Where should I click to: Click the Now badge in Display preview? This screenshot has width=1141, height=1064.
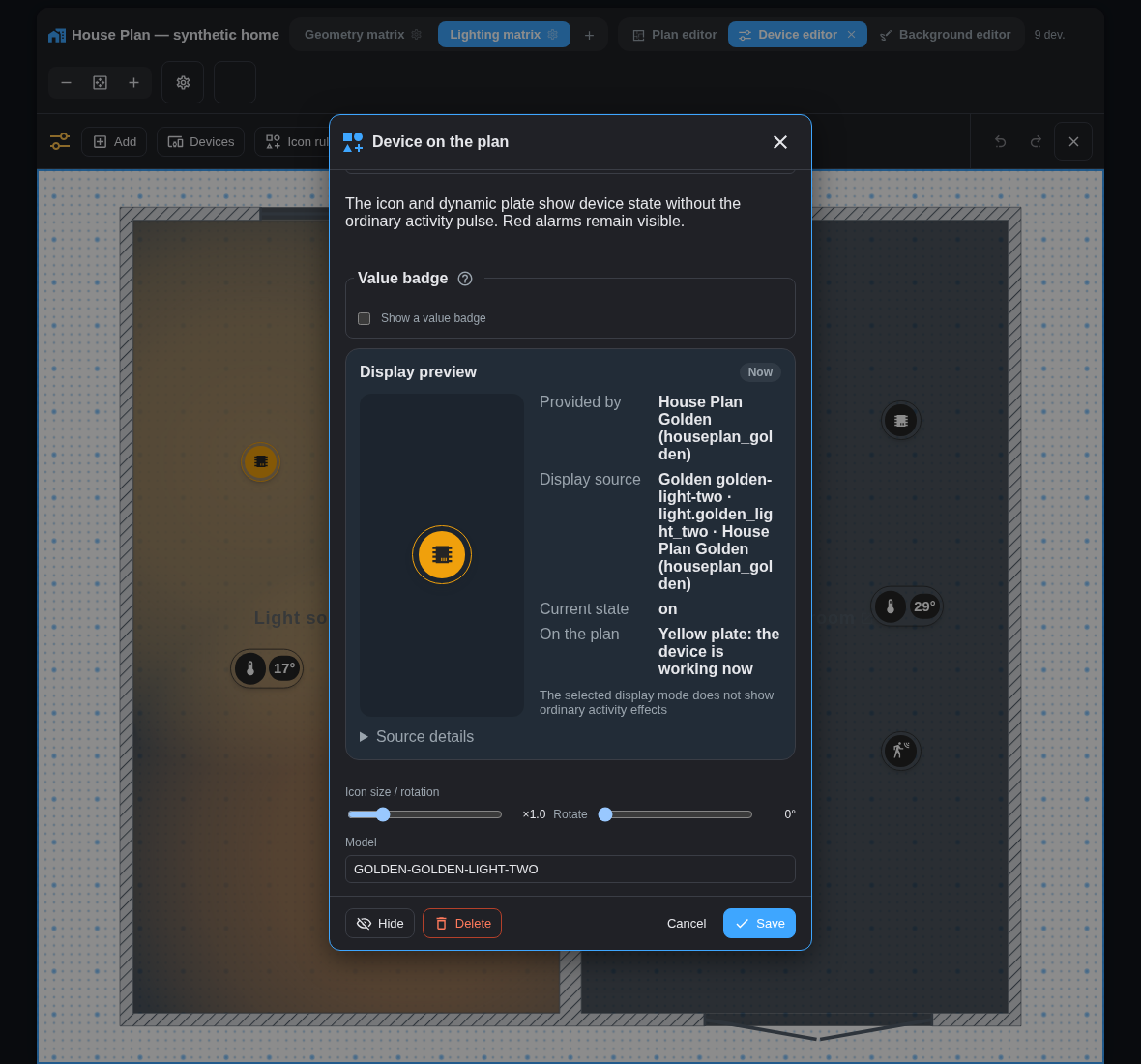(x=760, y=372)
